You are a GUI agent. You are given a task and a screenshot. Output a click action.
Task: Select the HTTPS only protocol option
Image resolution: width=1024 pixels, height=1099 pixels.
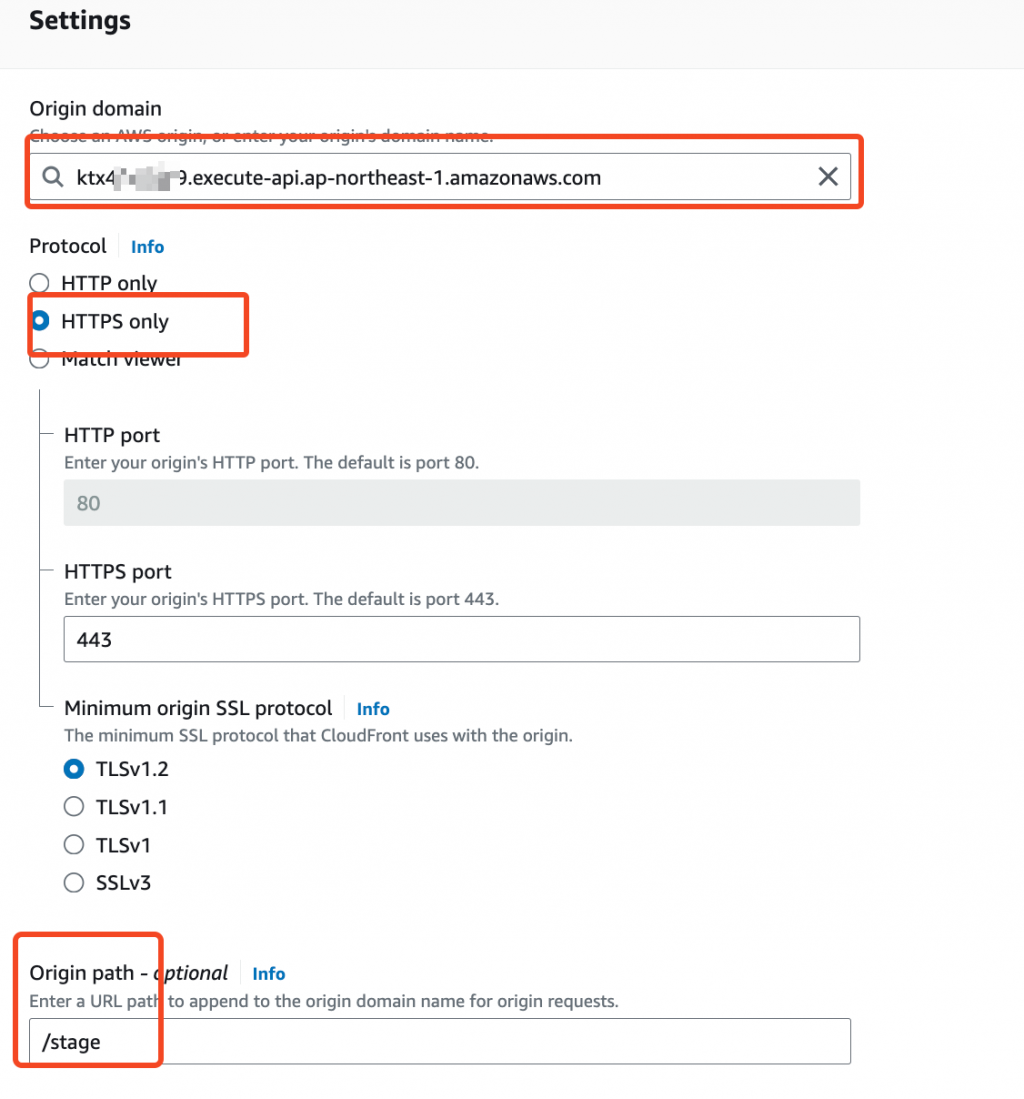point(41,321)
